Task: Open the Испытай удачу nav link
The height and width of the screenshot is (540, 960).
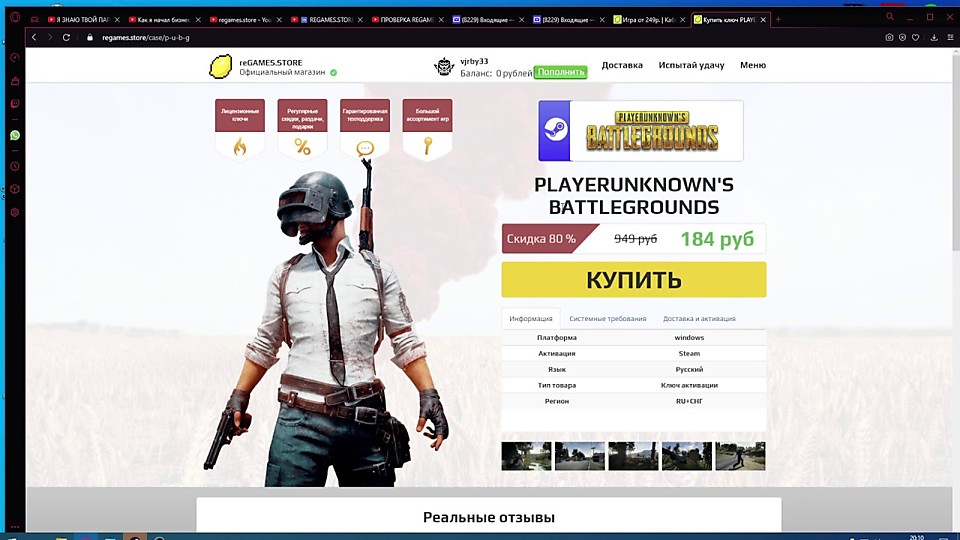Action: pos(691,65)
